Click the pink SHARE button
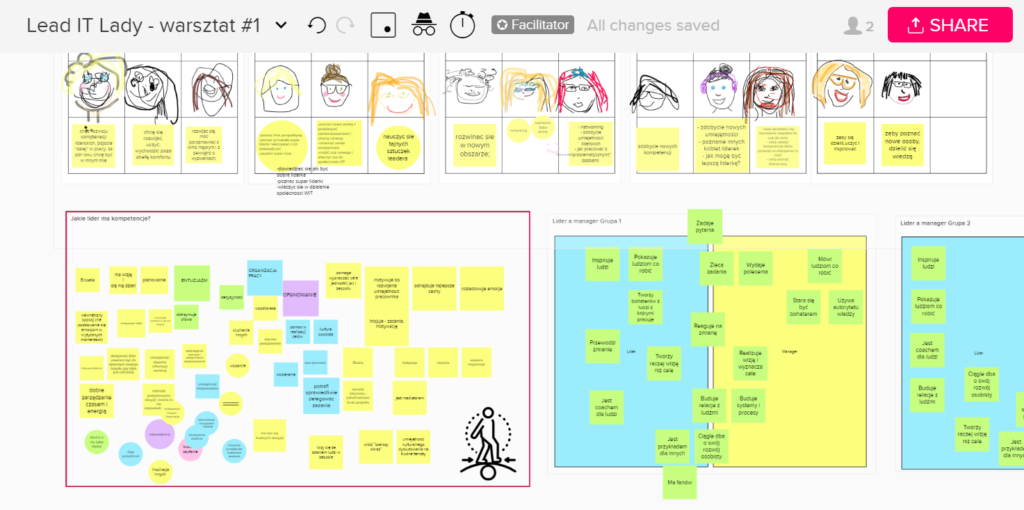Image resolution: width=1024 pixels, height=510 pixels. 949,26
